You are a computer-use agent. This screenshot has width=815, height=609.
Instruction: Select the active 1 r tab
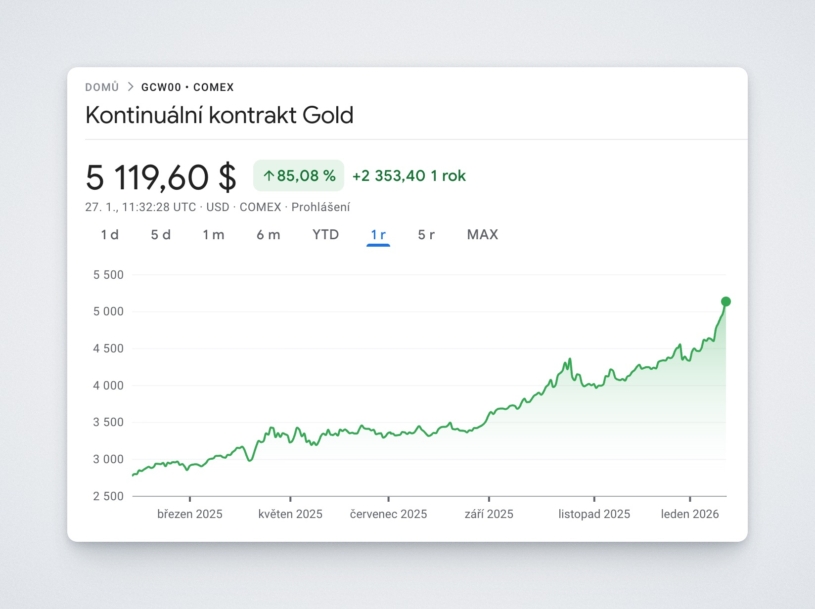pyautogui.click(x=378, y=235)
